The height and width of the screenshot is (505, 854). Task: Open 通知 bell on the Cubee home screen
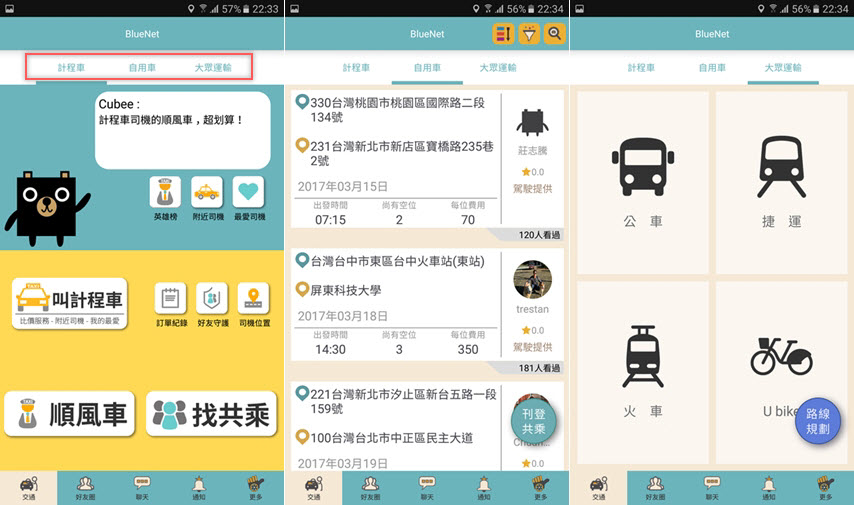click(x=199, y=488)
